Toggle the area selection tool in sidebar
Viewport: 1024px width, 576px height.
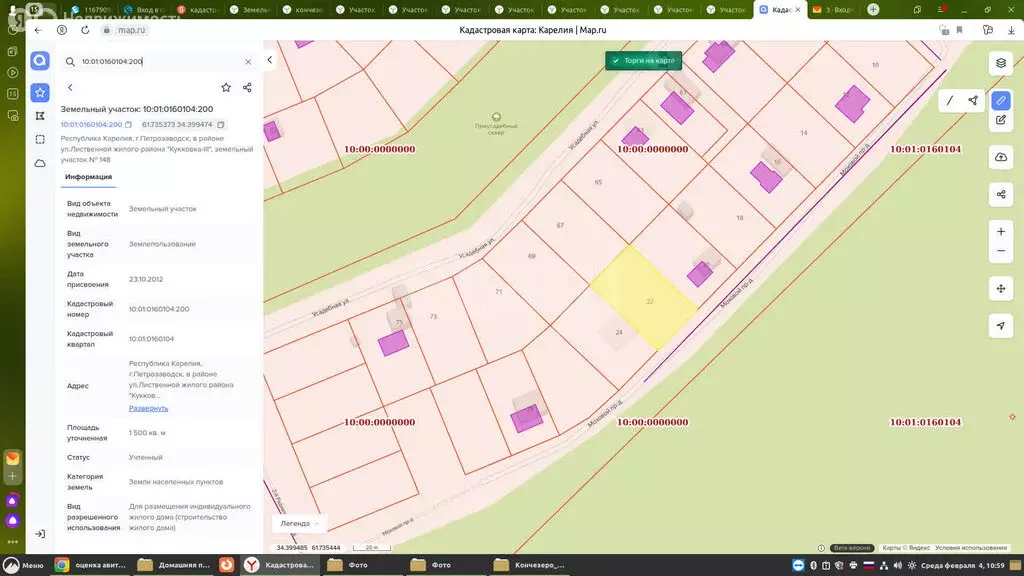coord(40,139)
